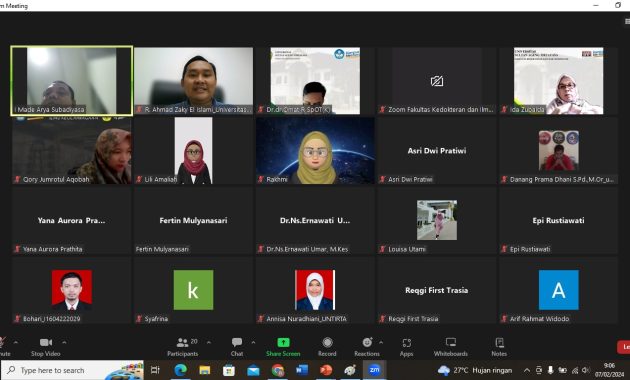Expand the arrow next to Chat
This screenshot has height=380, width=630.
(x=253, y=343)
